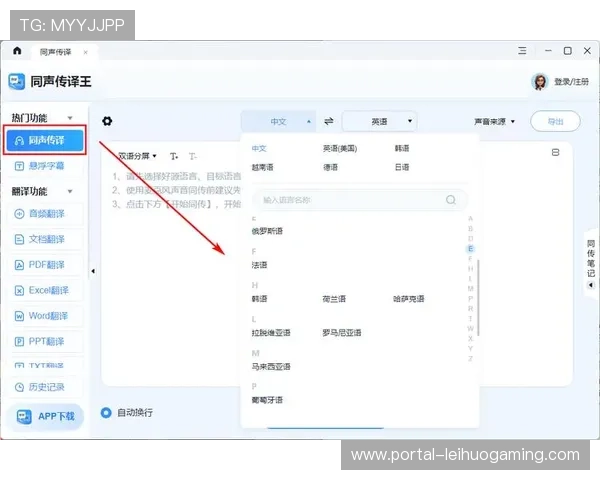Select 荷兰语 from language list
Image resolution: width=600 pixels, height=480 pixels.
334,299
